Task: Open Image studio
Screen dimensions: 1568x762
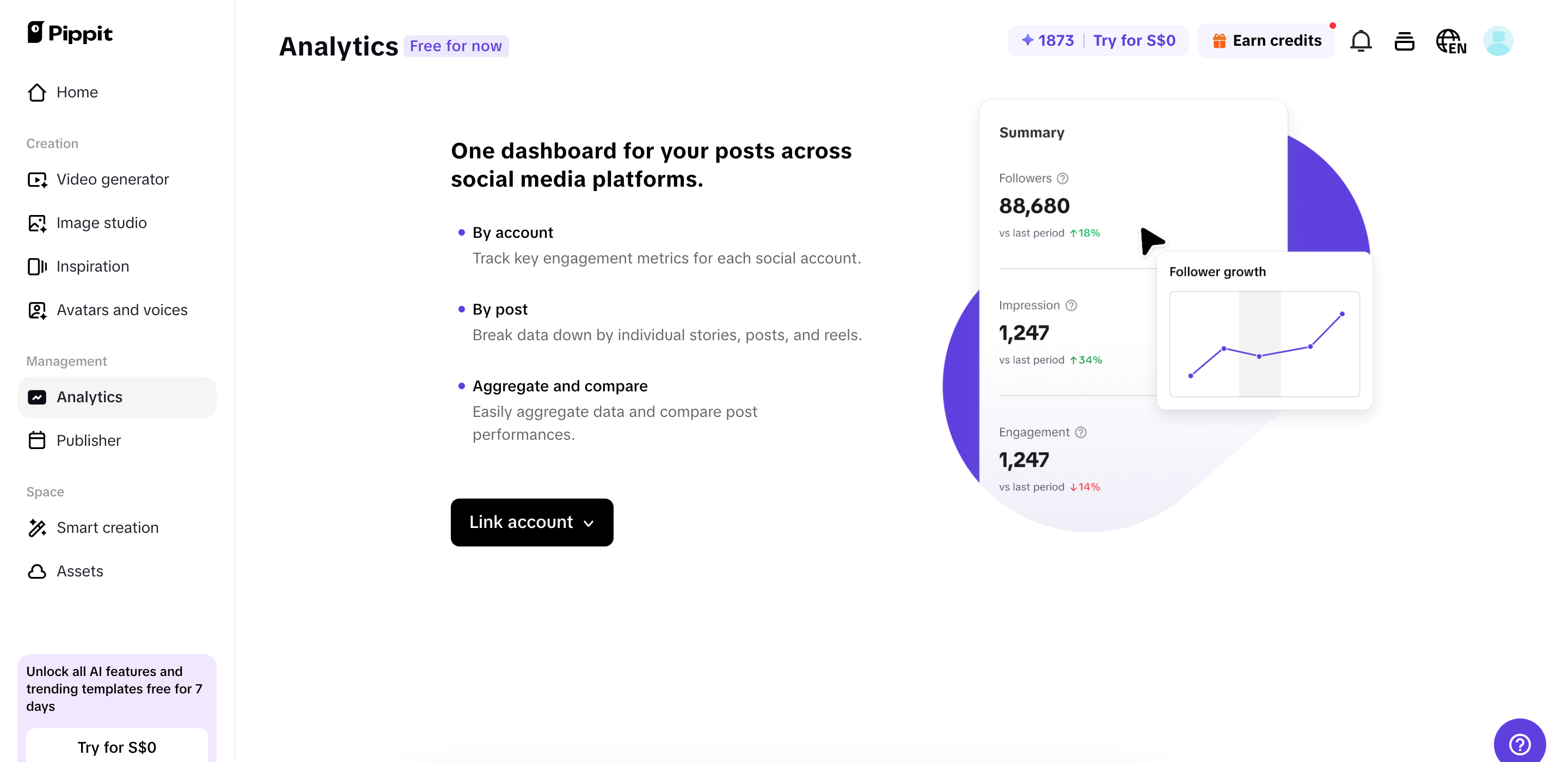Action: [x=102, y=223]
